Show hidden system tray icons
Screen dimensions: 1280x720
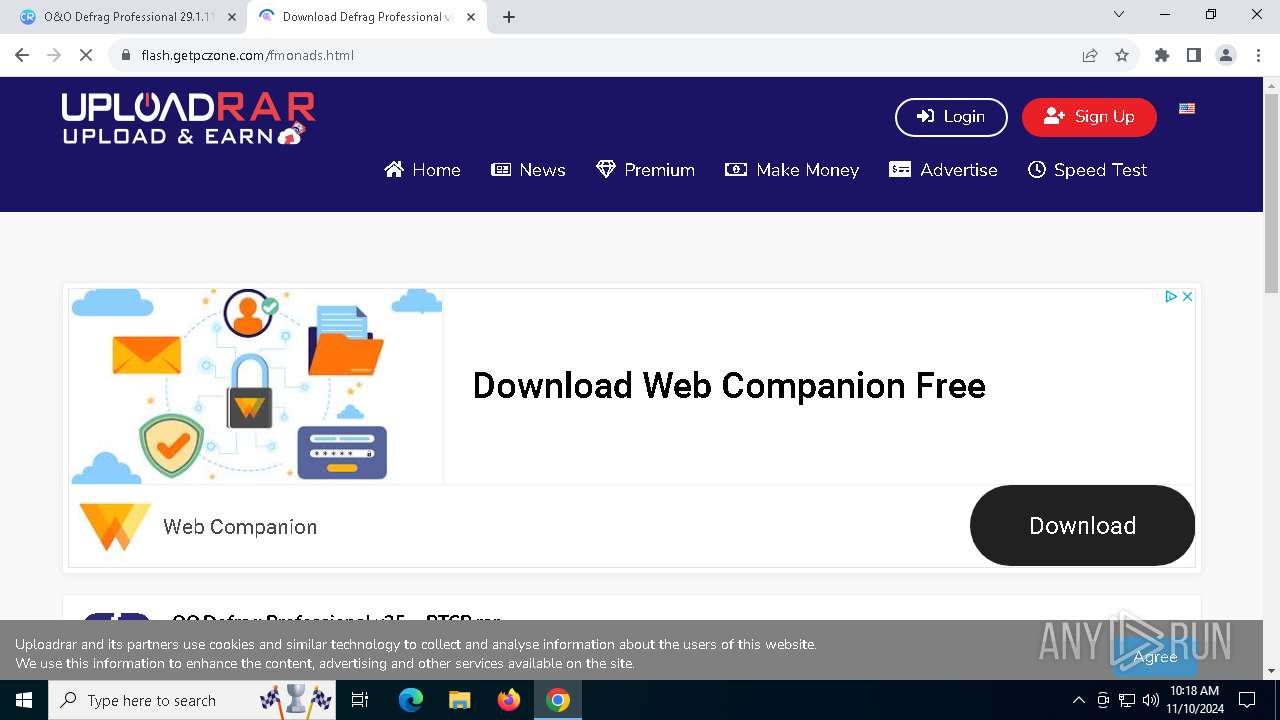1078,700
